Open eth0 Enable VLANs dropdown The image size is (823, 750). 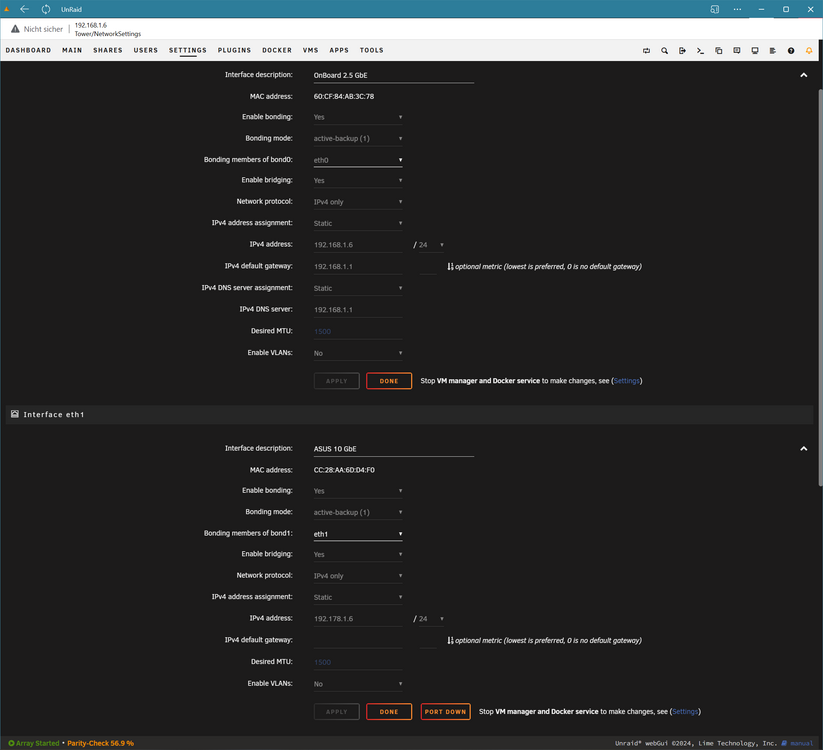coord(358,353)
